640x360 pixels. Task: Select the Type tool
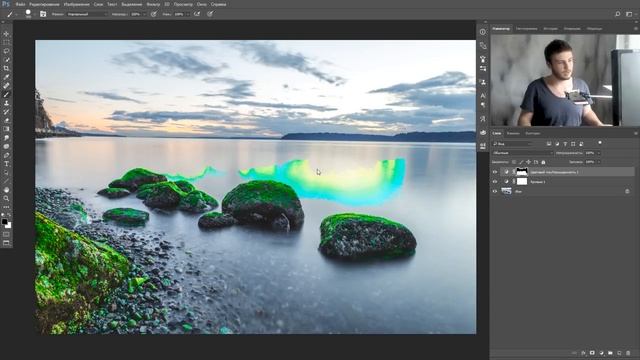click(x=6, y=164)
